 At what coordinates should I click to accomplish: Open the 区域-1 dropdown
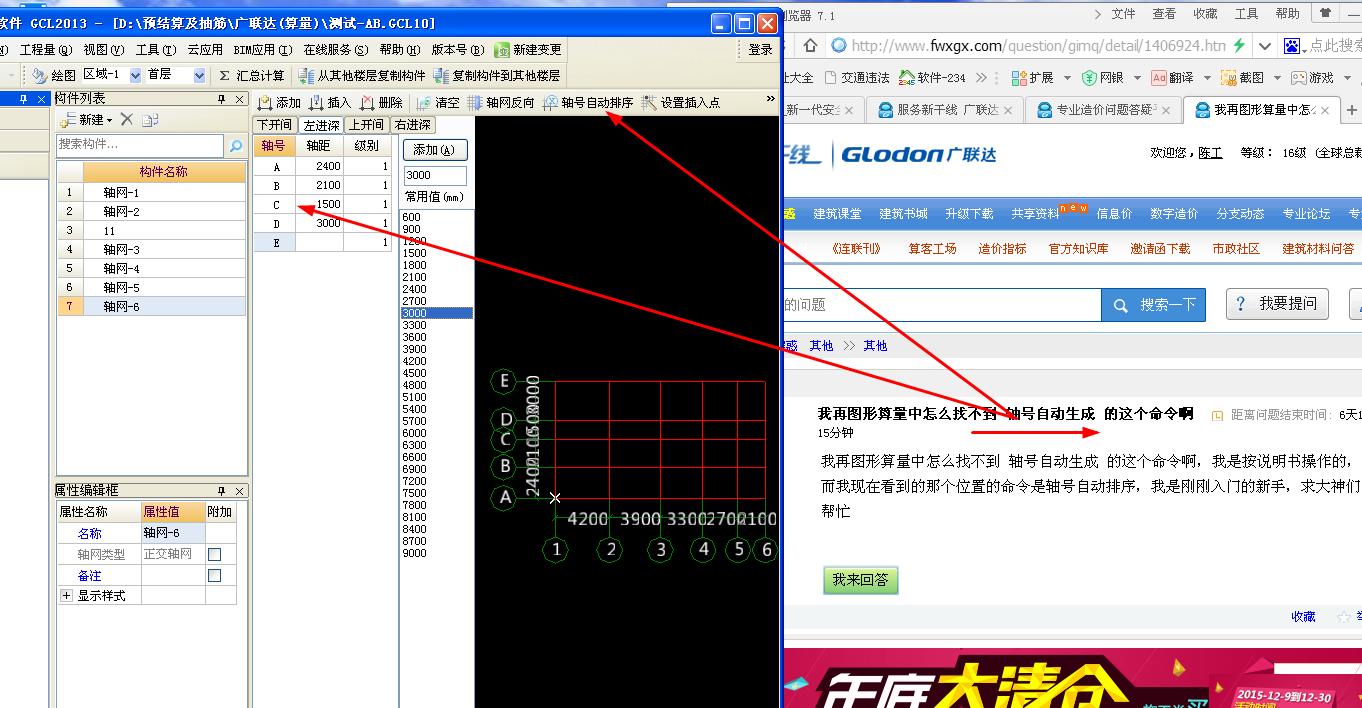tap(136, 75)
